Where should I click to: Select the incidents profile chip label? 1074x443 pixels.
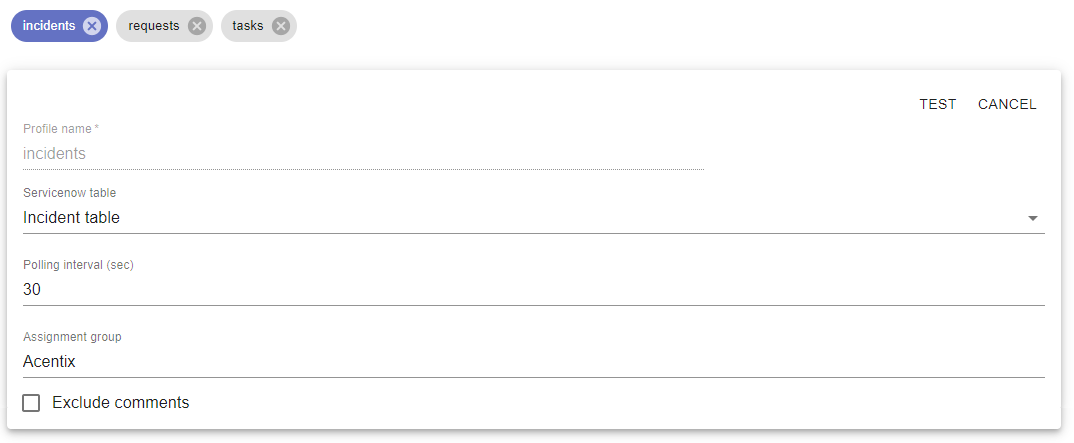tap(49, 26)
